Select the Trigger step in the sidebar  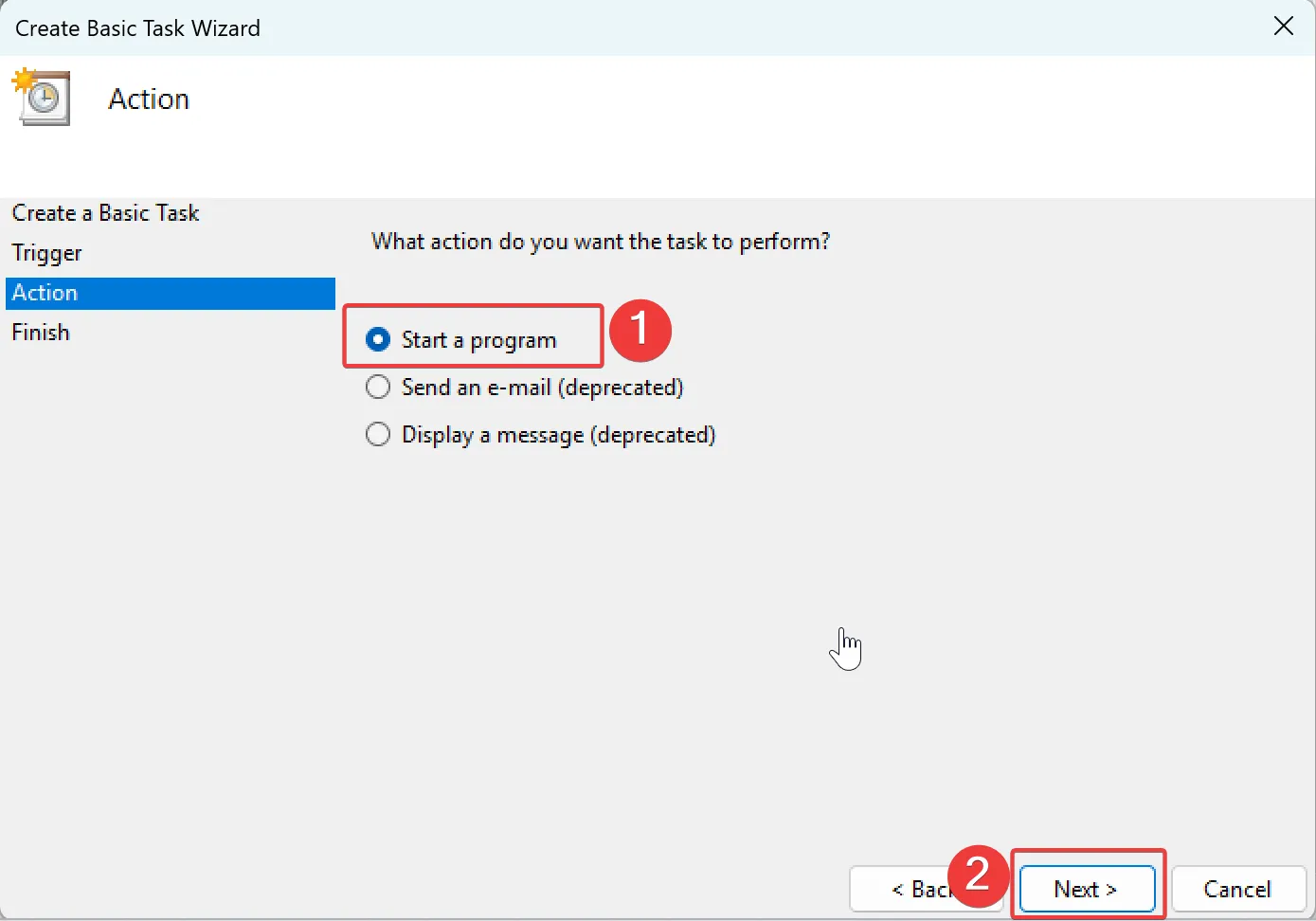(46, 253)
